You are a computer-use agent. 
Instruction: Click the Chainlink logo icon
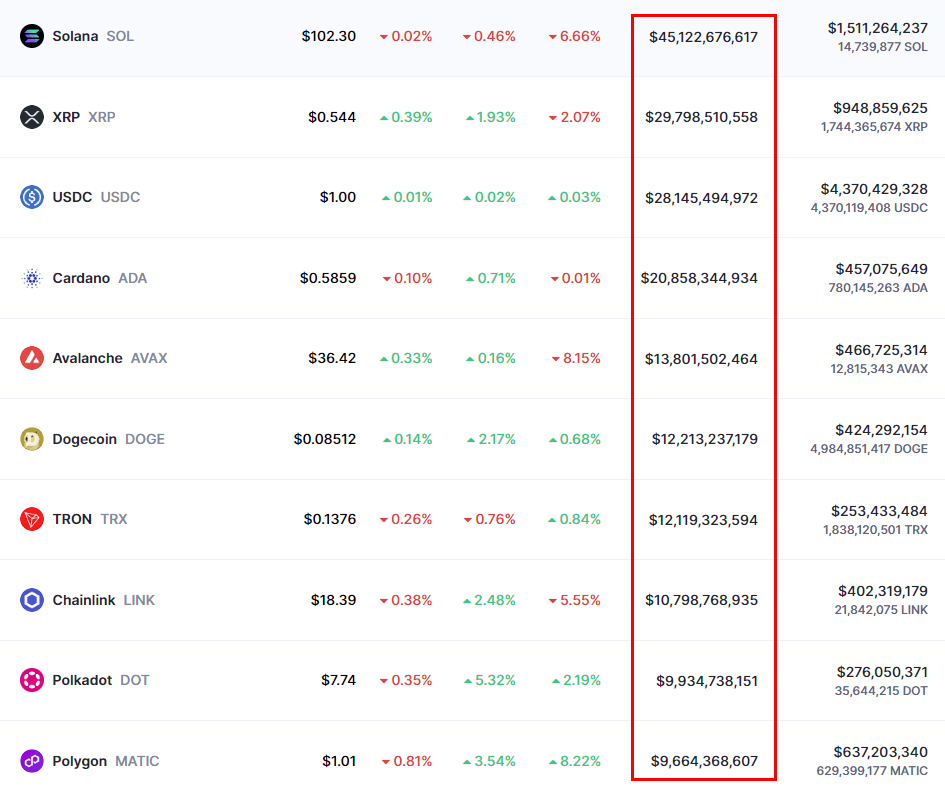[33, 600]
